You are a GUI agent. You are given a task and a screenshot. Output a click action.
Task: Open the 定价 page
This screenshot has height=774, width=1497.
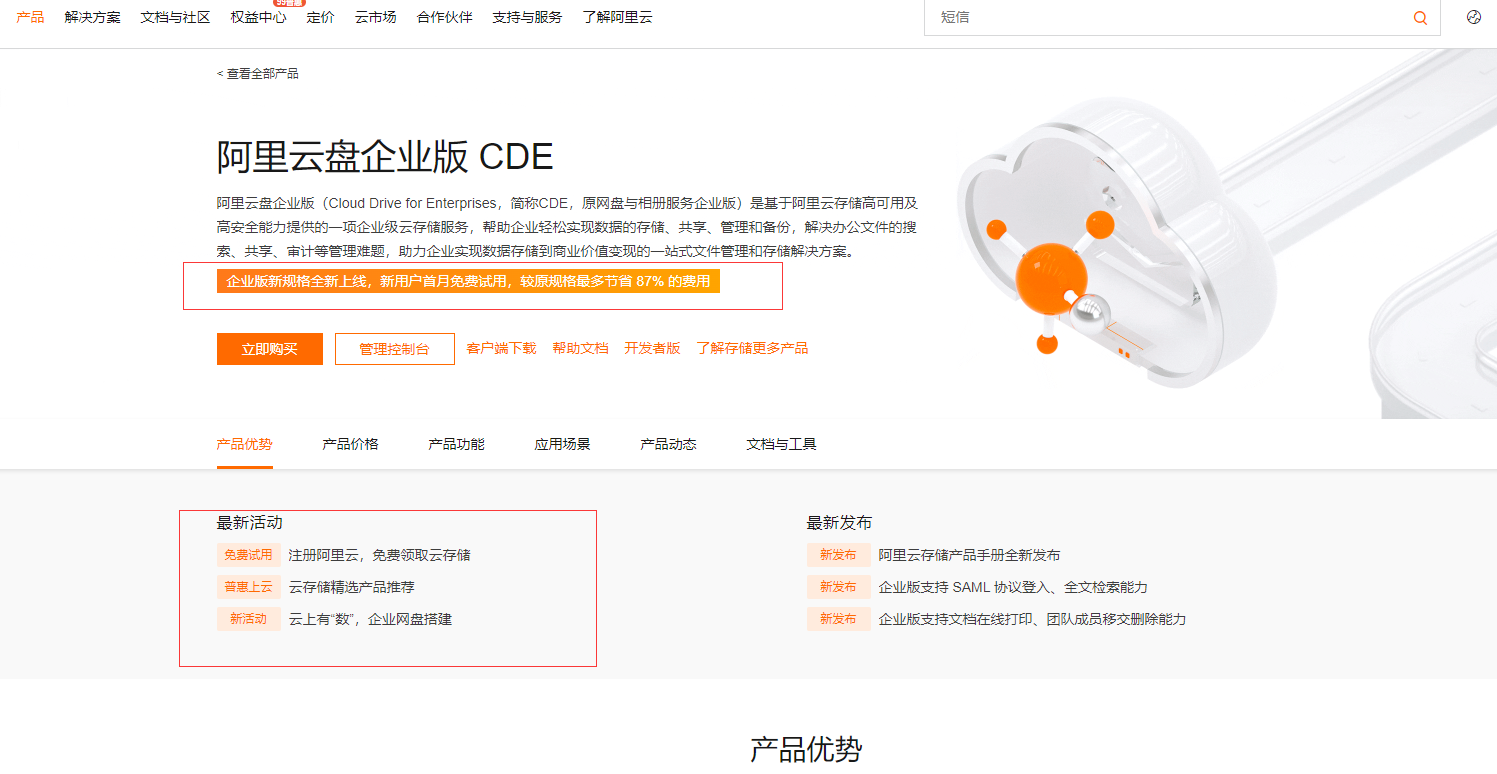tap(320, 17)
